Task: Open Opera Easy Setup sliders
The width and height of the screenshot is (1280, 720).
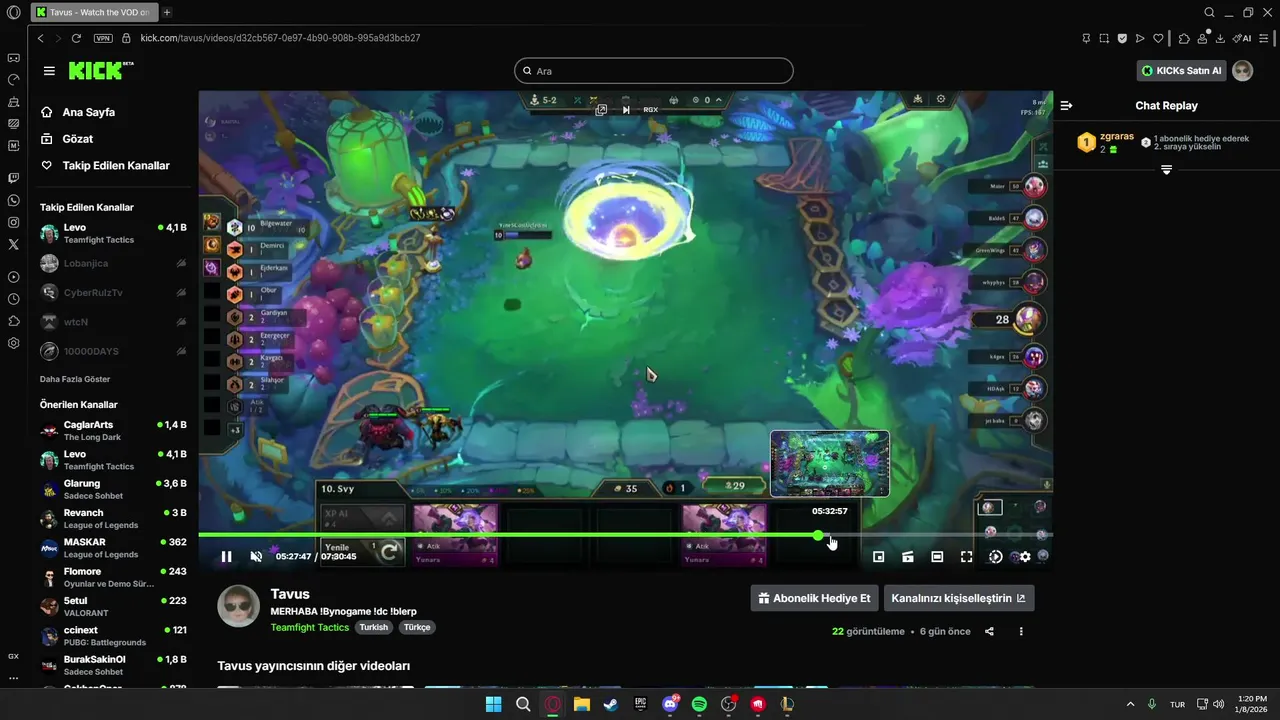Action: click(1265, 38)
